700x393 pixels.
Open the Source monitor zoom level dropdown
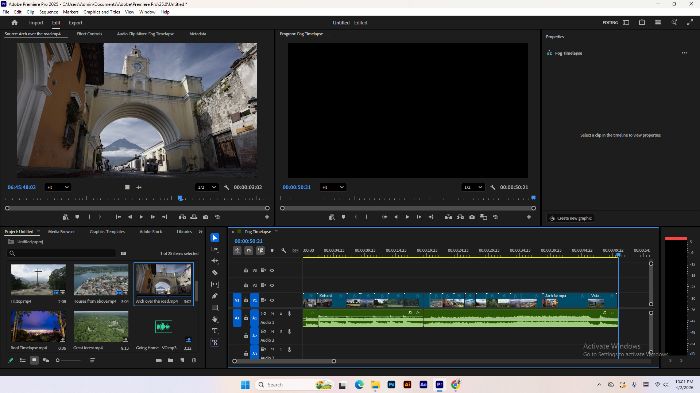[x=58, y=187]
